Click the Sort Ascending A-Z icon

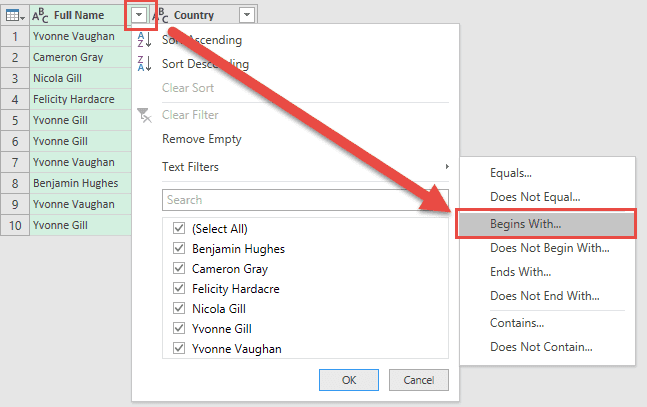tap(145, 40)
